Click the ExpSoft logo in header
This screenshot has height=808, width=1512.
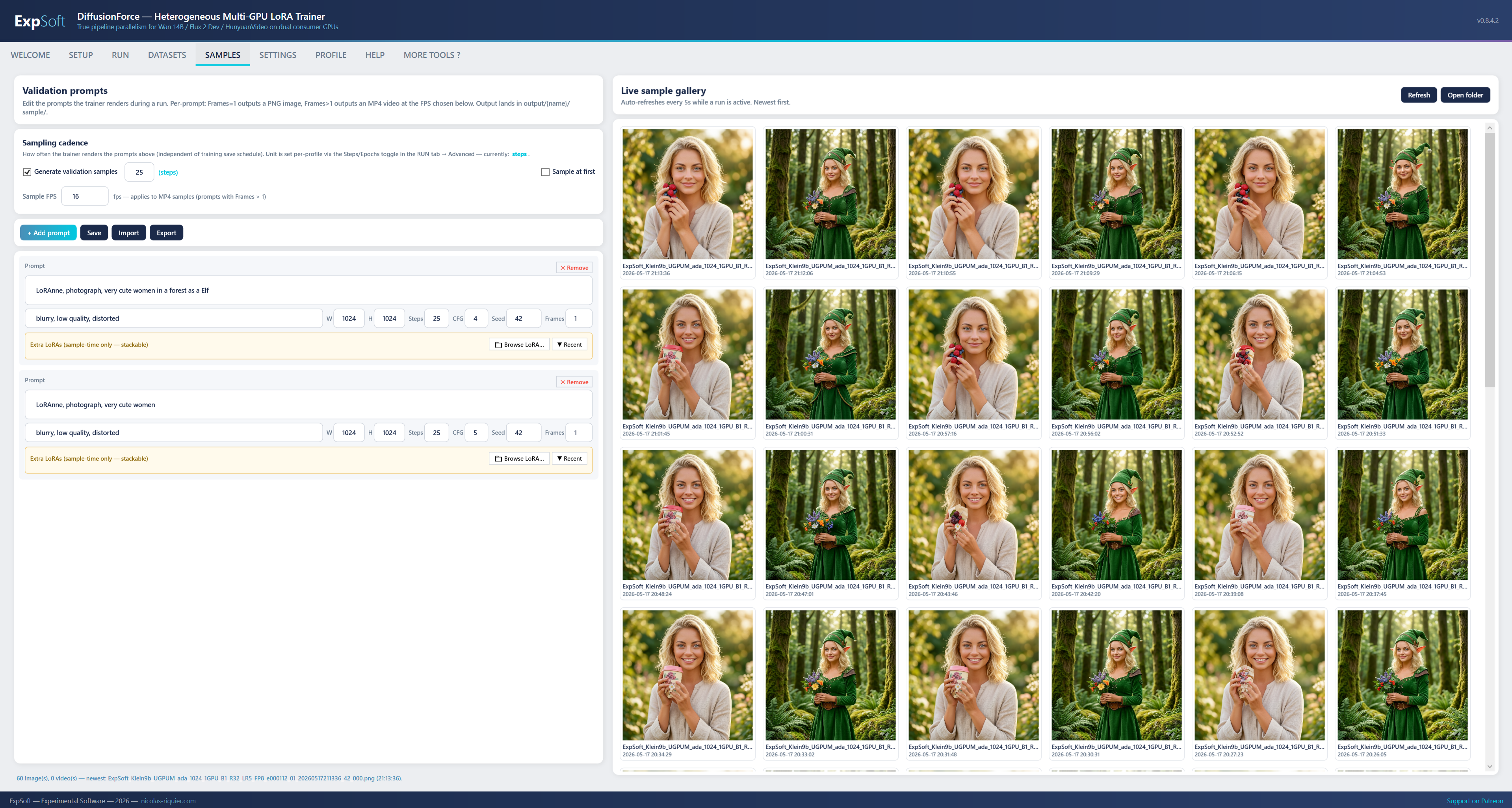pos(40,21)
